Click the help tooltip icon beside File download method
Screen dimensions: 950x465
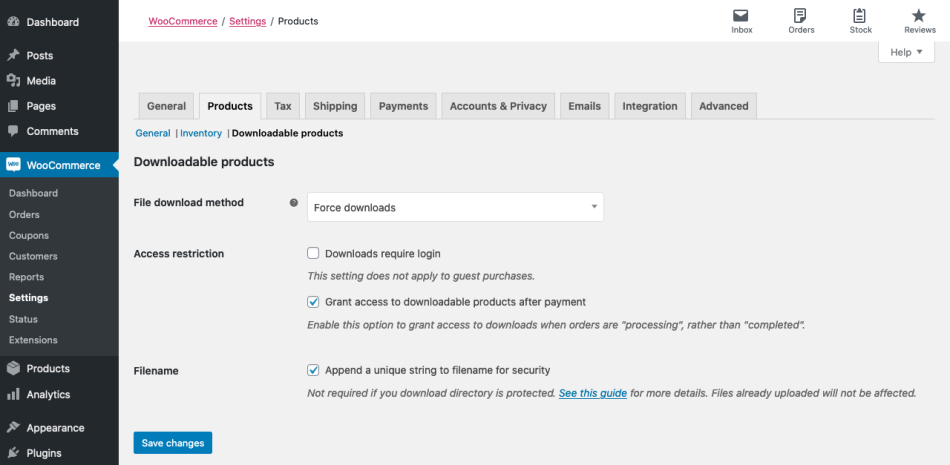(294, 203)
